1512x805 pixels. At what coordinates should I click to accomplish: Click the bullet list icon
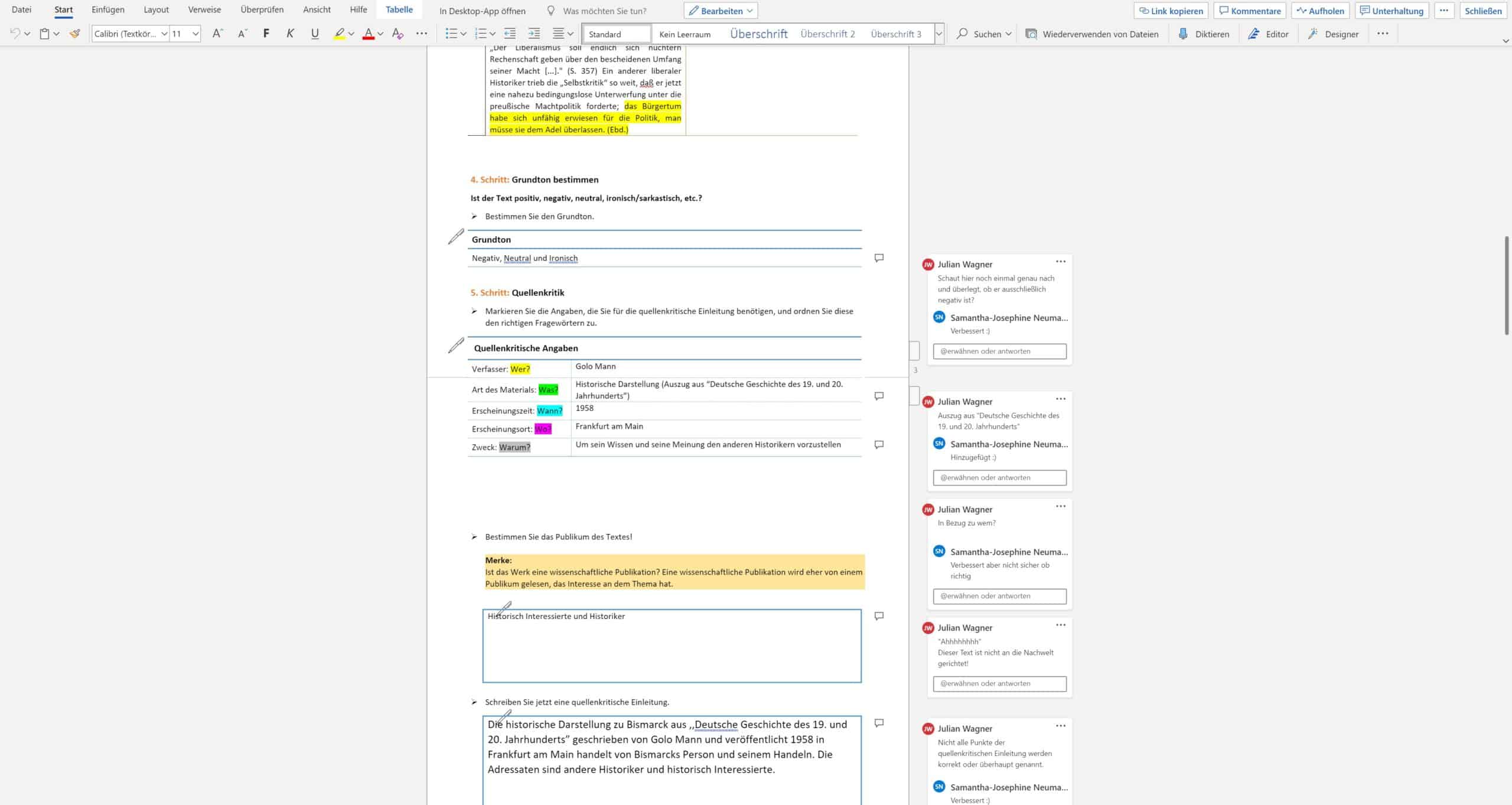pos(451,34)
